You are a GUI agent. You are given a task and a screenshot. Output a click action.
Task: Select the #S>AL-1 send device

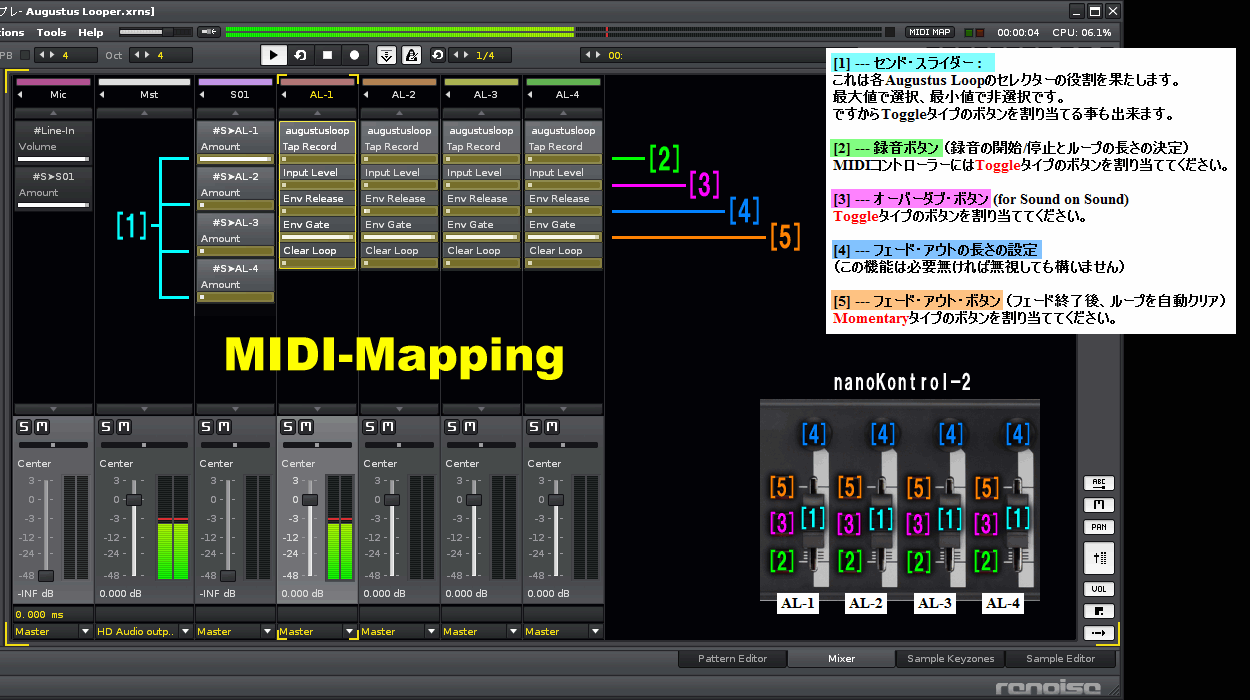click(236, 130)
